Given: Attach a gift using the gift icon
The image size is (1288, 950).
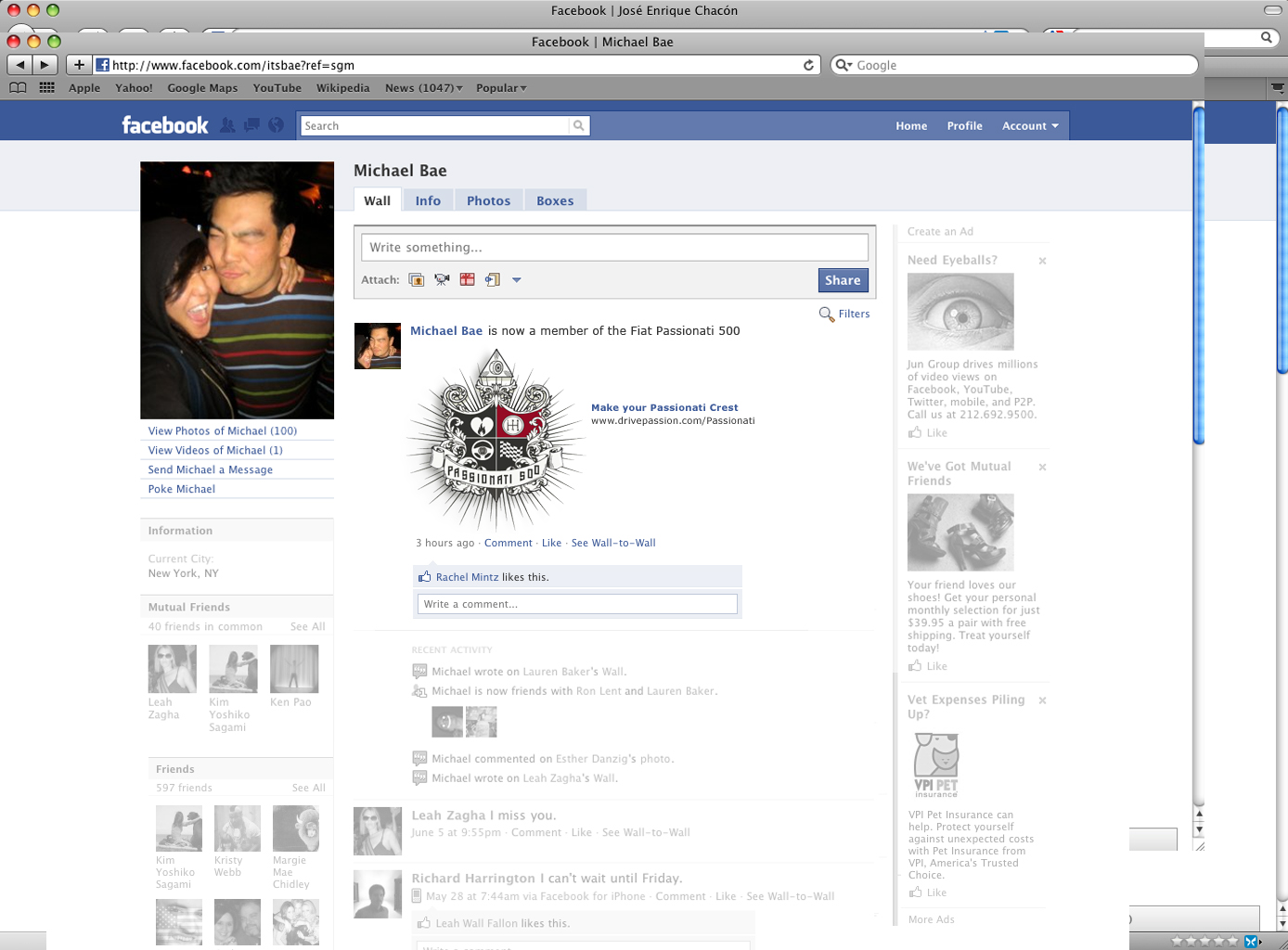Looking at the screenshot, I should click(x=467, y=280).
